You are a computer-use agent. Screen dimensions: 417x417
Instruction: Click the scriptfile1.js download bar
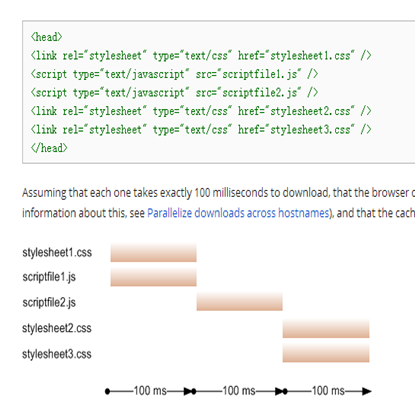153,277
